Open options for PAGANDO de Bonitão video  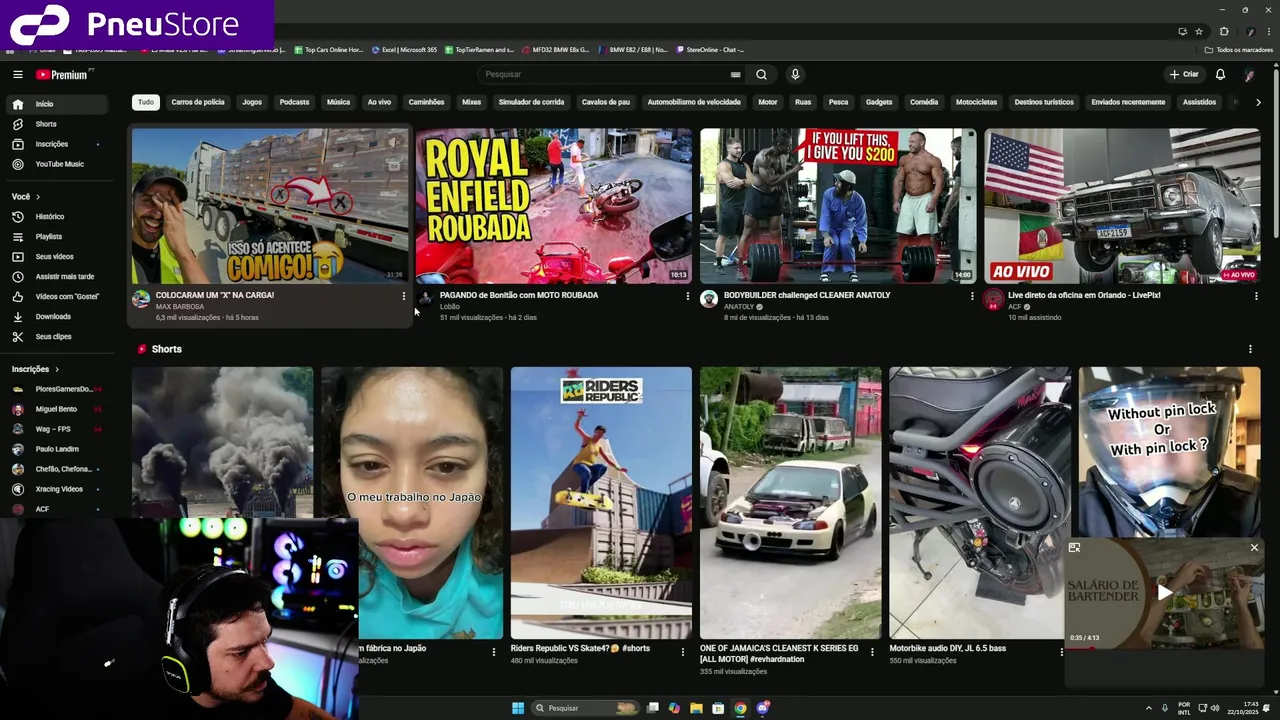pos(687,296)
